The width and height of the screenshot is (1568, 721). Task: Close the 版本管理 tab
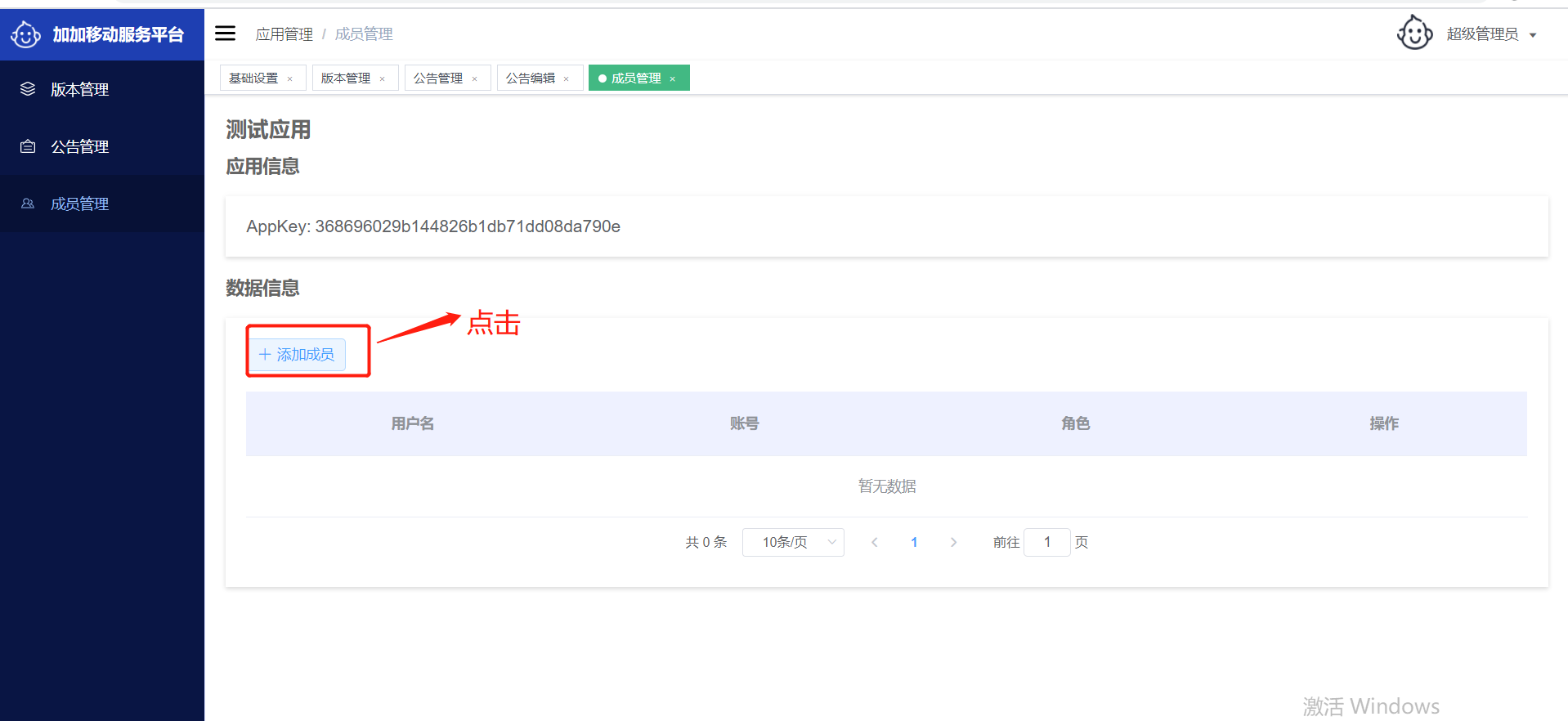383,79
